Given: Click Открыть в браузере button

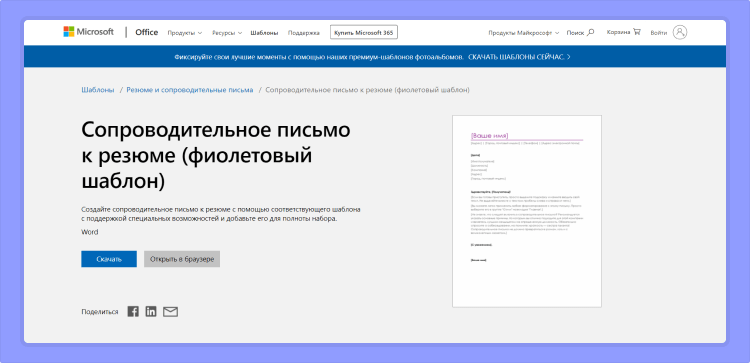Looking at the screenshot, I should pos(182,259).
